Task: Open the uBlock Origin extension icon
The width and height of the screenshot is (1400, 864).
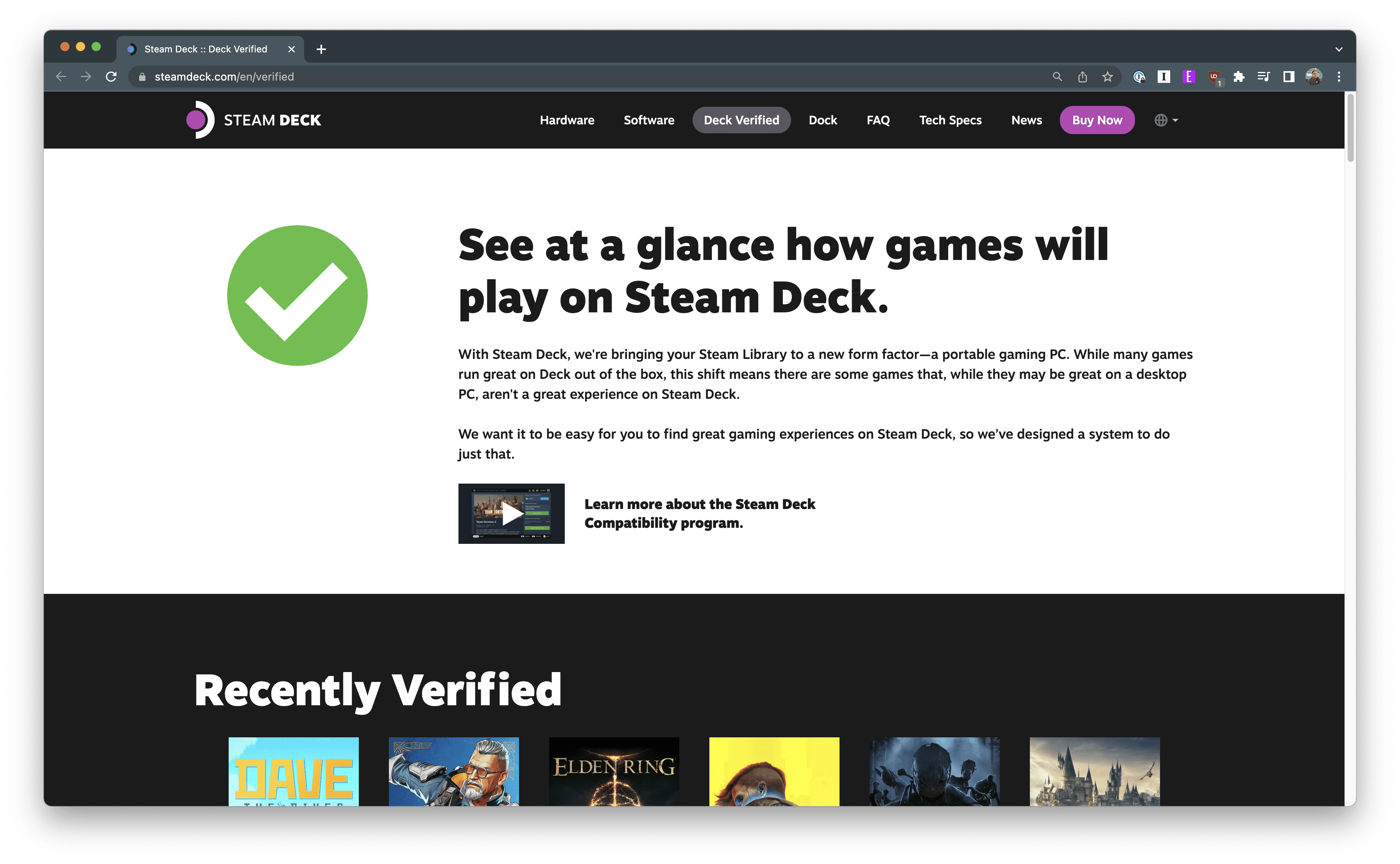Action: tap(1214, 77)
